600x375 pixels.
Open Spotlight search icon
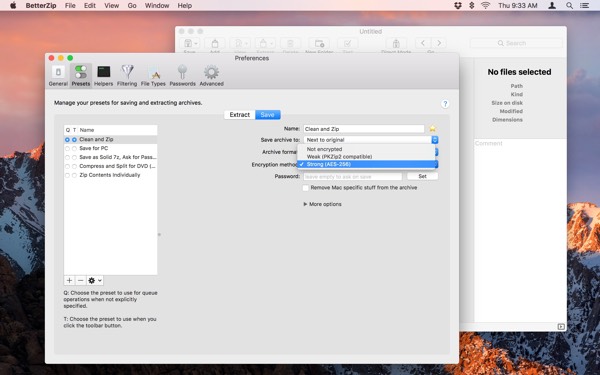(569, 5)
